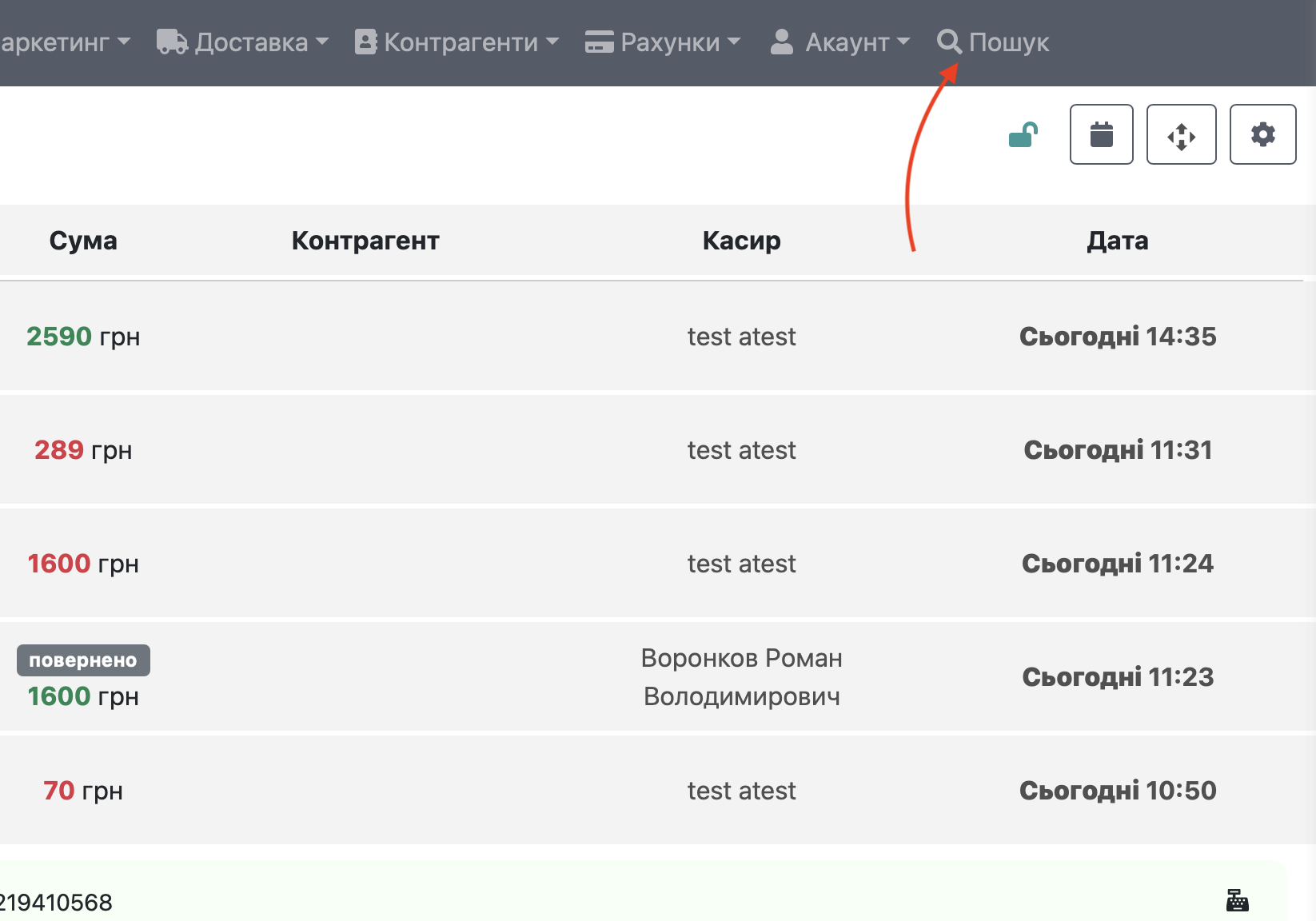This screenshot has width=1316, height=921.
Task: Click the Акаунт user profile icon
Action: [x=781, y=42]
